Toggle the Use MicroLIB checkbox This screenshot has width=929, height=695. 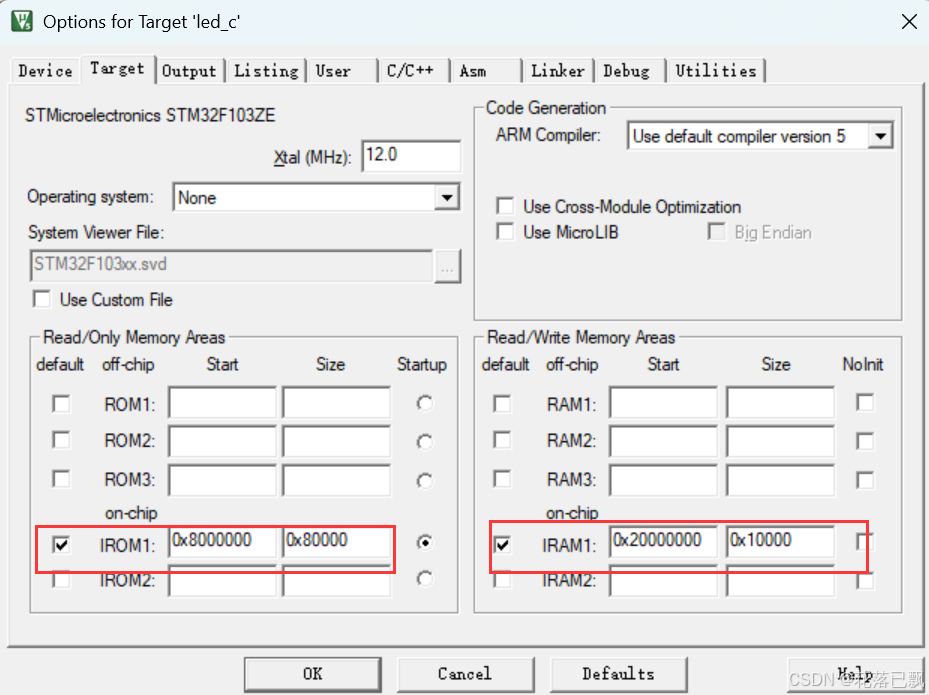coord(505,232)
